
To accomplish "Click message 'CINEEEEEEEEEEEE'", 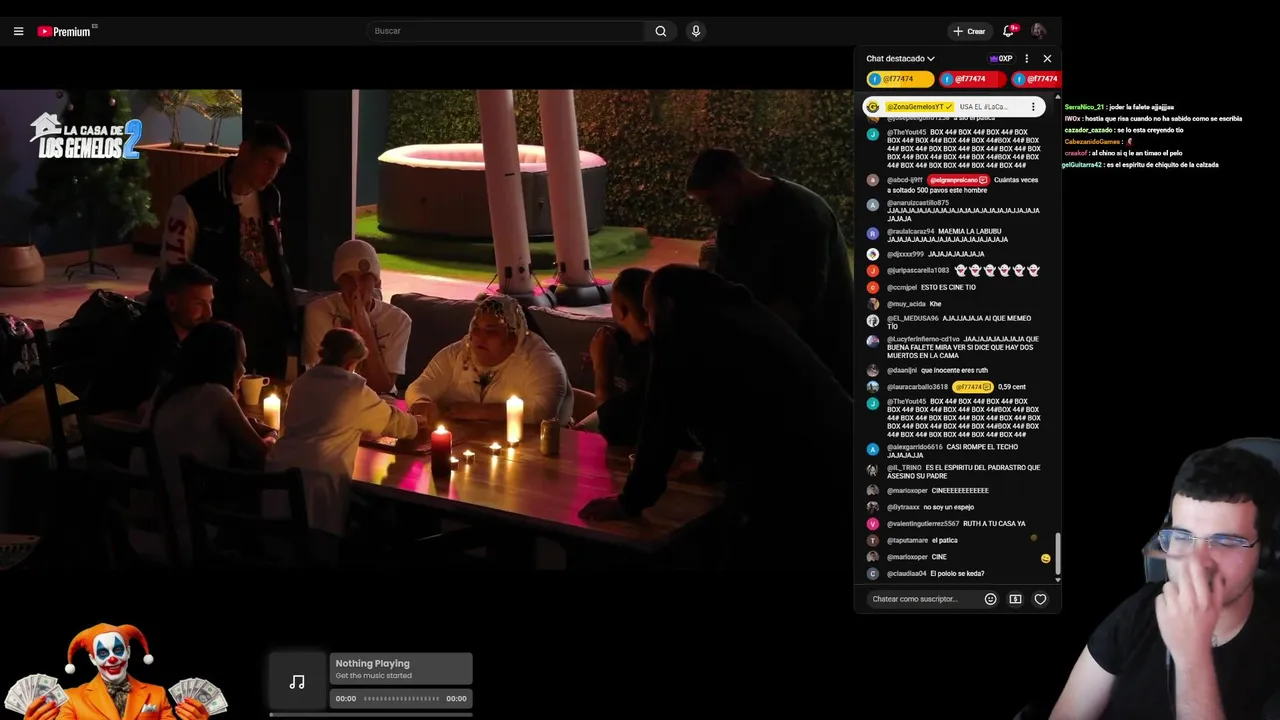I will [x=960, y=491].
